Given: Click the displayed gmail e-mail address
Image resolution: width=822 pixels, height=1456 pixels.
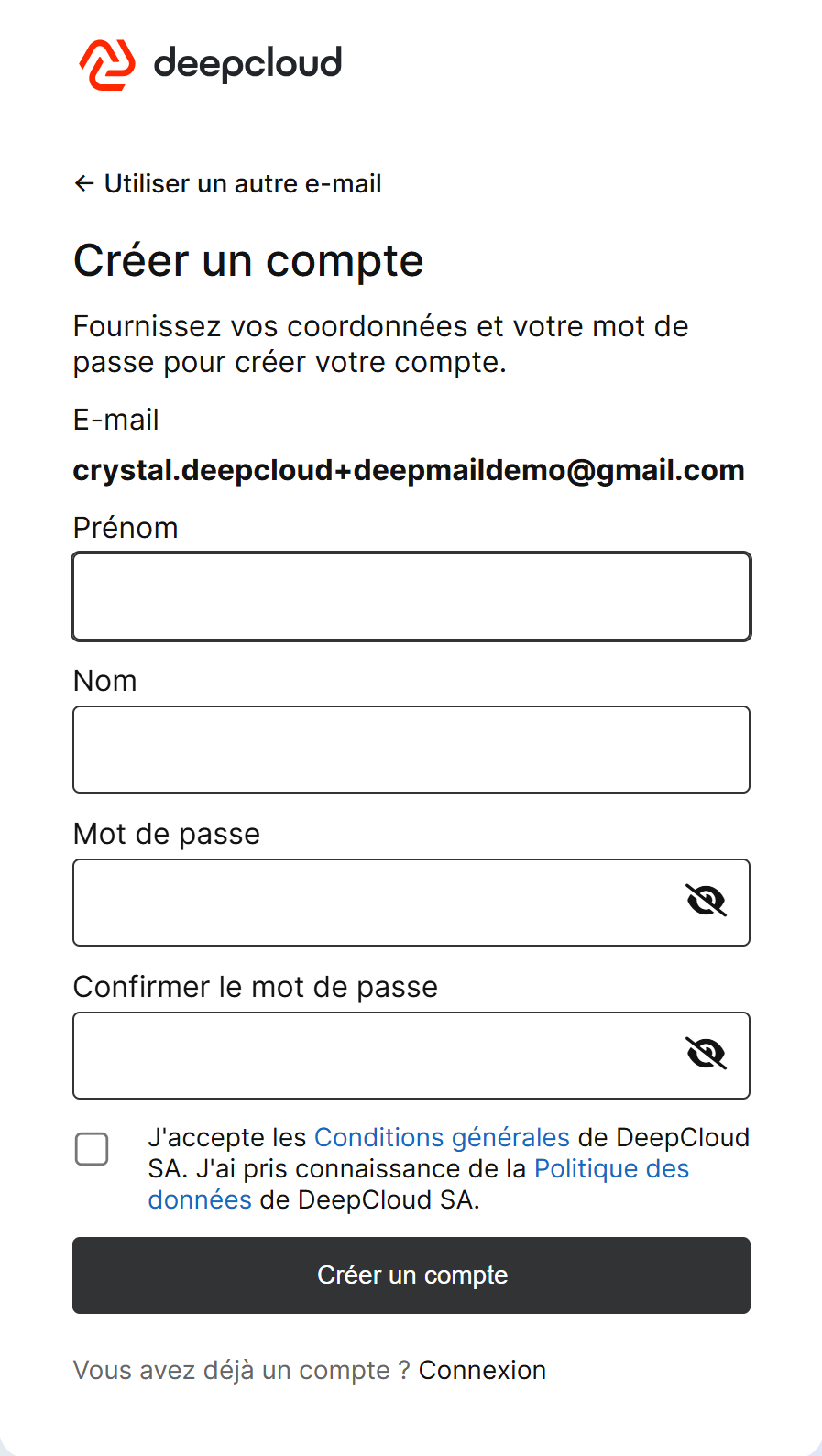Looking at the screenshot, I should tap(409, 470).
